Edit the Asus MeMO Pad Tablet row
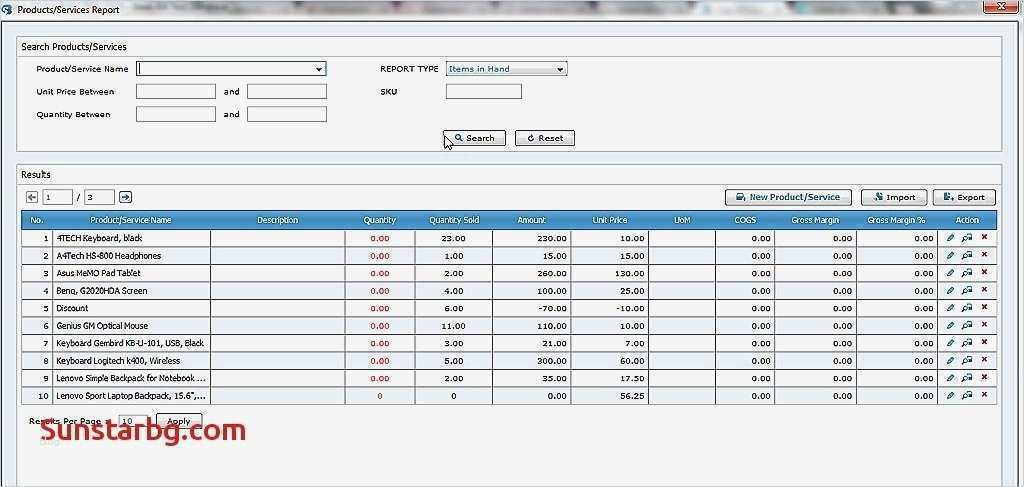The image size is (1024, 487). click(x=950, y=274)
